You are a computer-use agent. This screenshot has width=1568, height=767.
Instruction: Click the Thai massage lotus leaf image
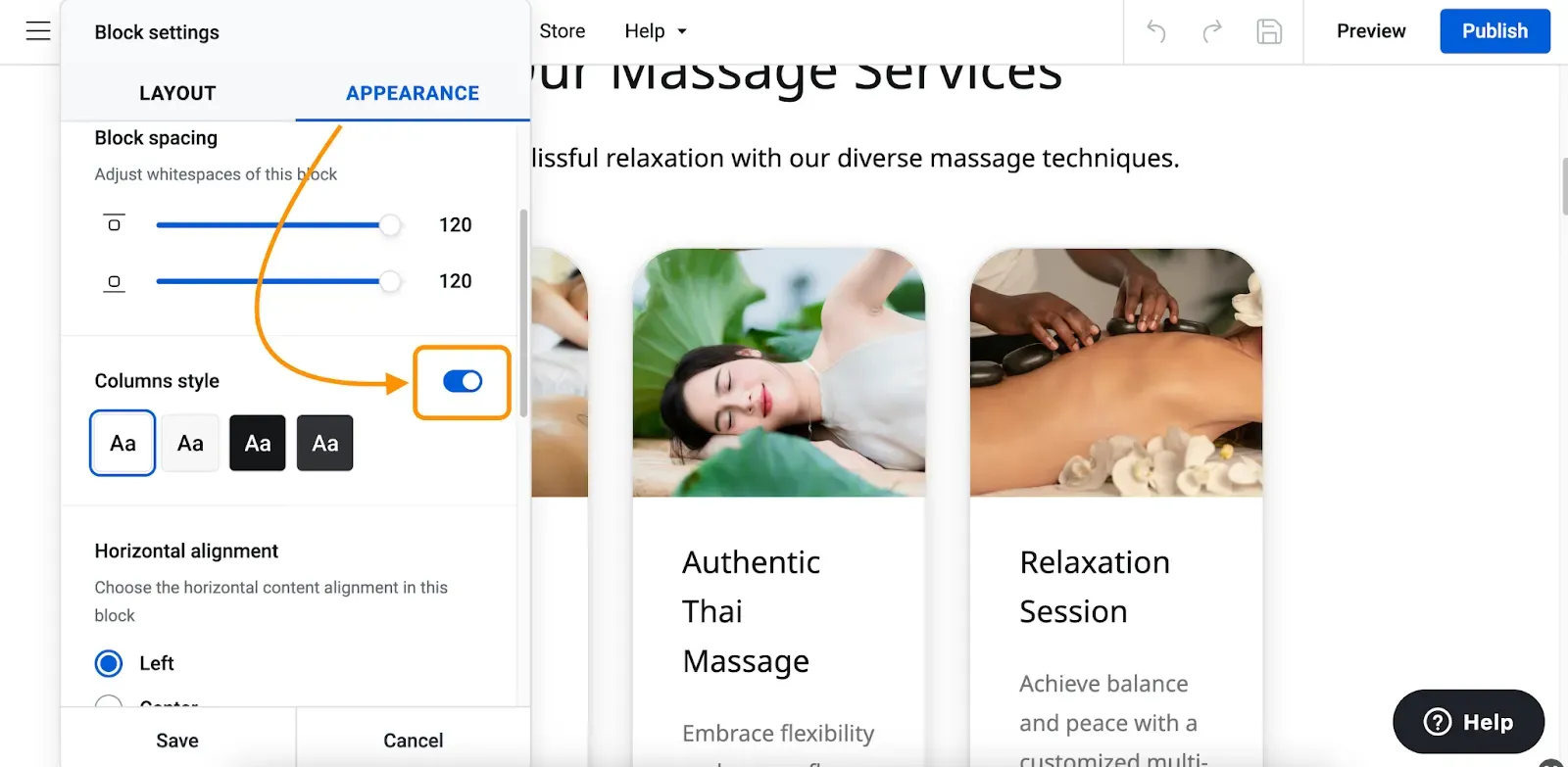[x=778, y=372]
